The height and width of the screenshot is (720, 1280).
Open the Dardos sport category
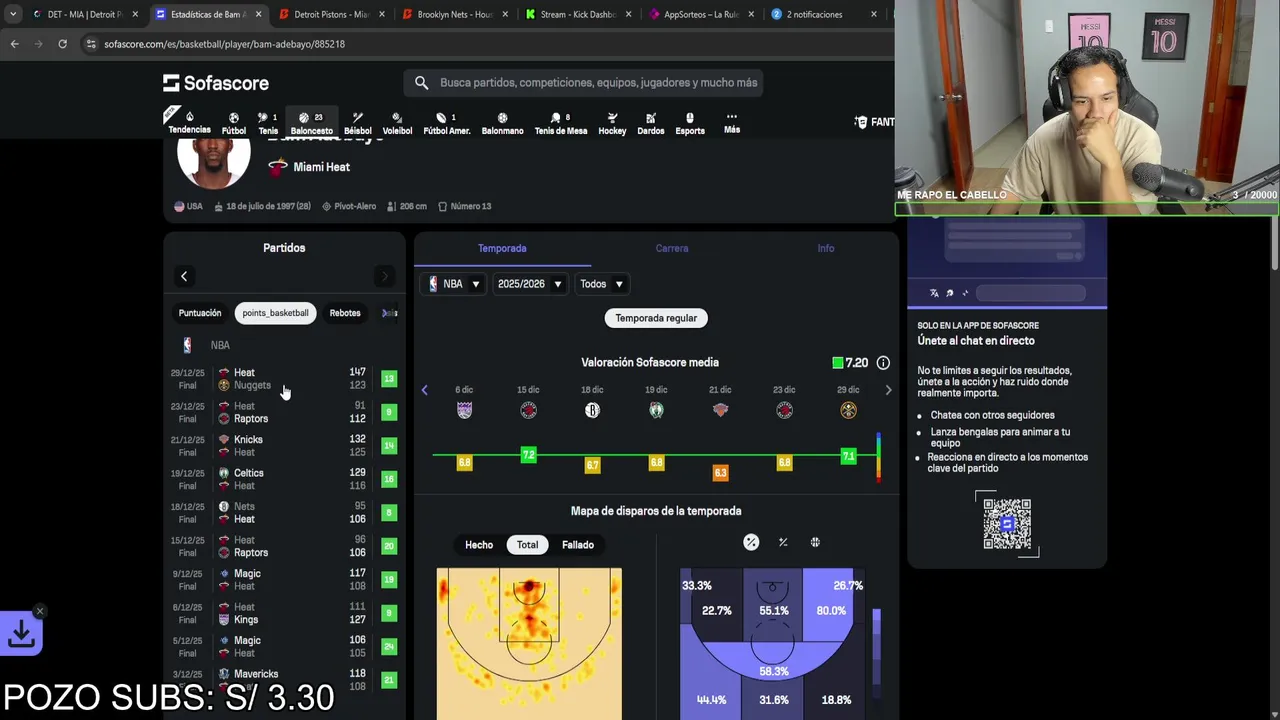[651, 123]
